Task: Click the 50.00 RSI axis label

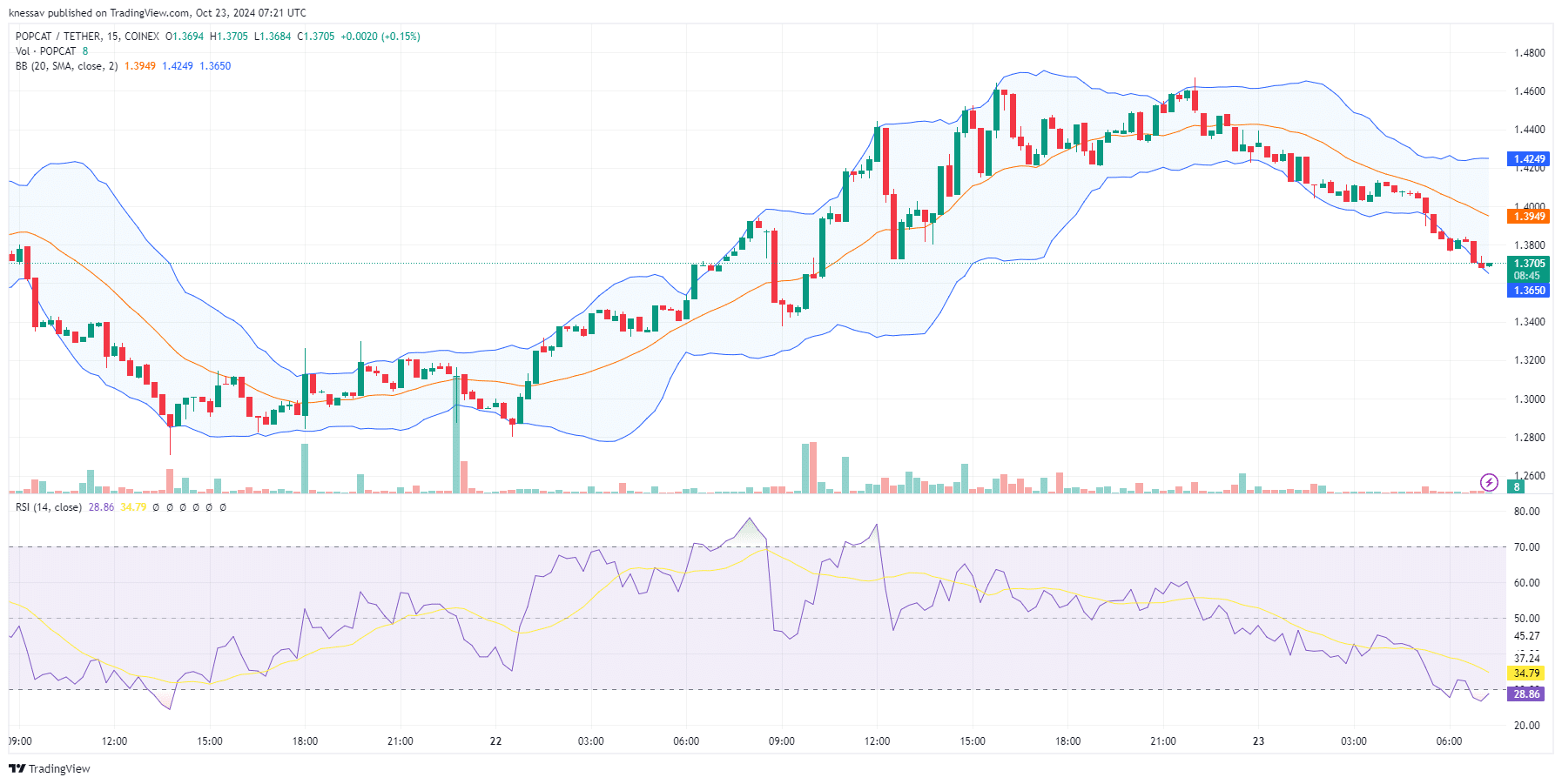Action: [x=1526, y=619]
